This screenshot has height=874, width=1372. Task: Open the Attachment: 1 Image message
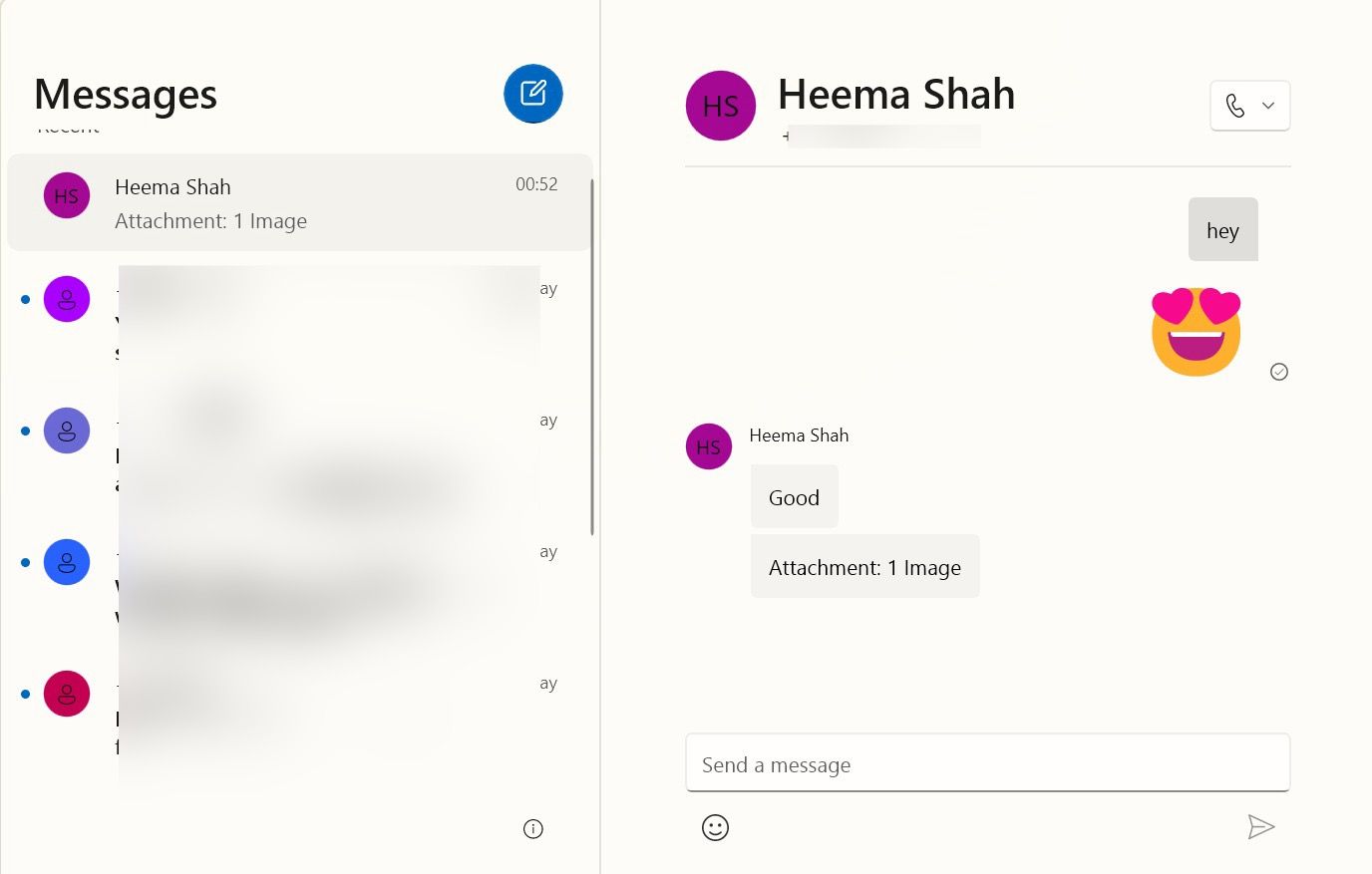click(x=863, y=566)
